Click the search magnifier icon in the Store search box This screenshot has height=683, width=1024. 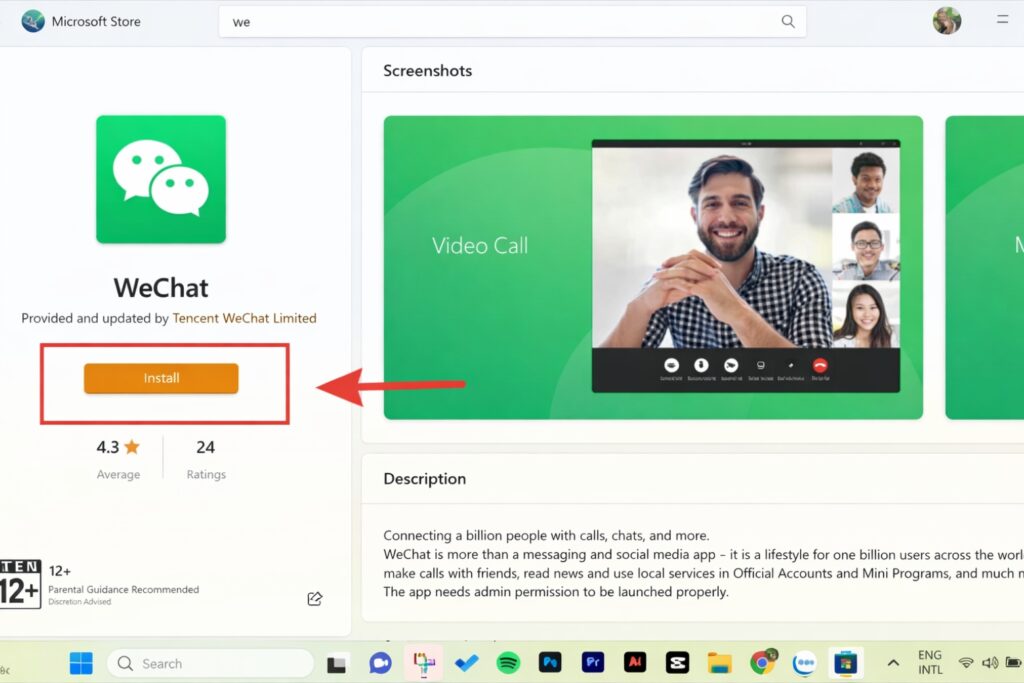point(788,22)
